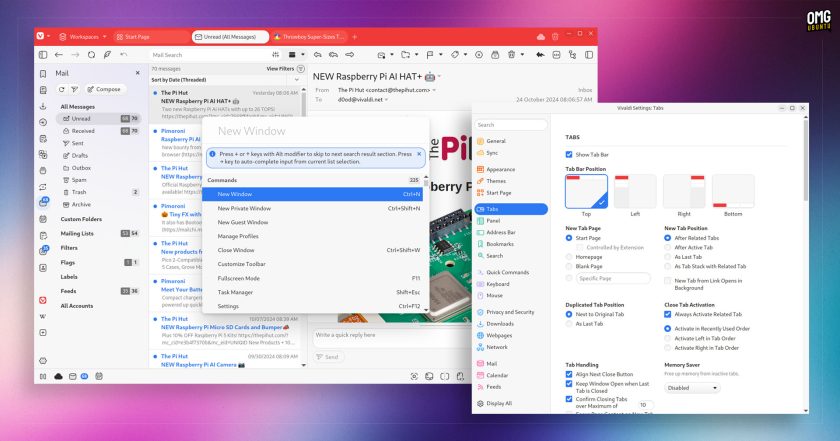The height and width of the screenshot is (441, 840).
Task: Reload using the circular refresh toolbar icon
Action: [92, 55]
